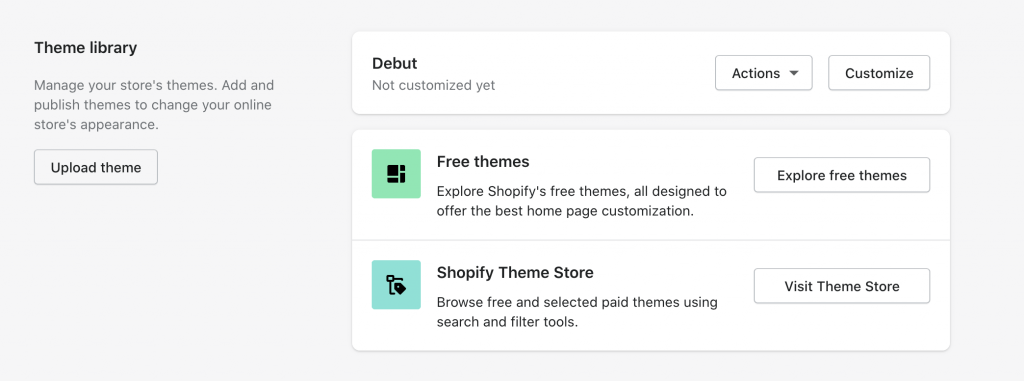The width and height of the screenshot is (1024, 381).
Task: Click the Free themes heading
Action: click(x=483, y=161)
